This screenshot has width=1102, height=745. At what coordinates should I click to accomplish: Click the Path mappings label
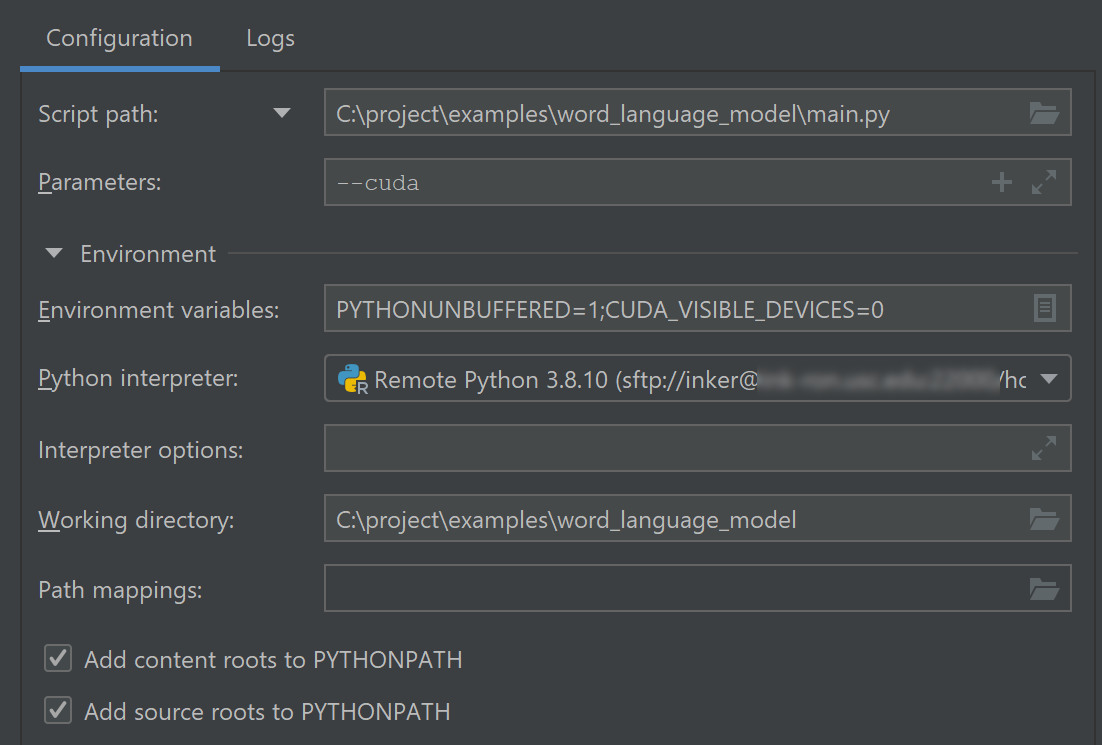point(120,590)
